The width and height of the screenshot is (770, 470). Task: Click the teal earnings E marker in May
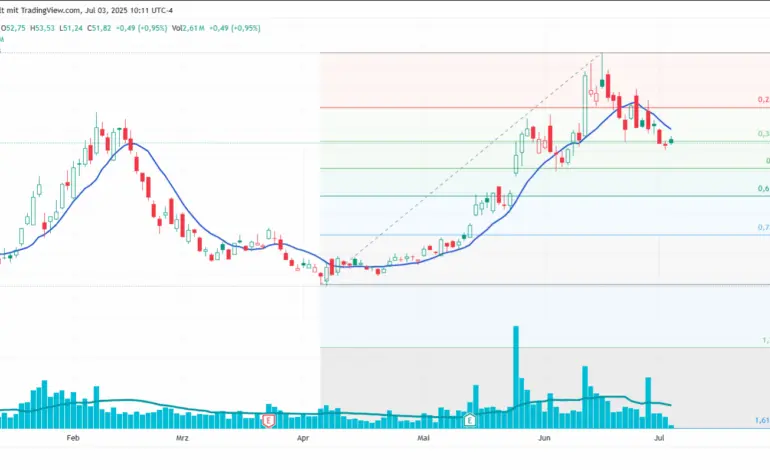[470, 420]
